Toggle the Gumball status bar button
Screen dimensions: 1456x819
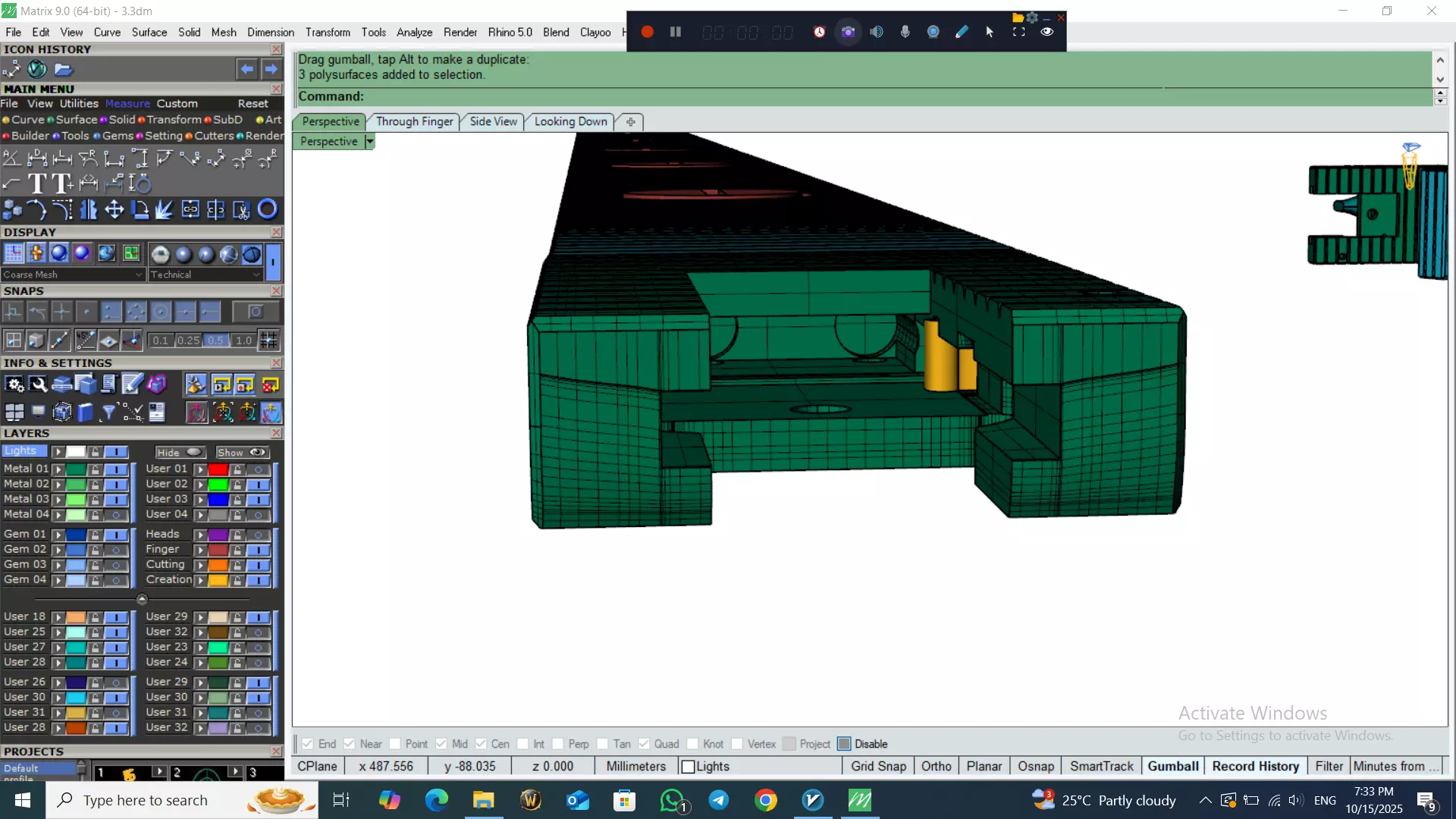(1172, 766)
